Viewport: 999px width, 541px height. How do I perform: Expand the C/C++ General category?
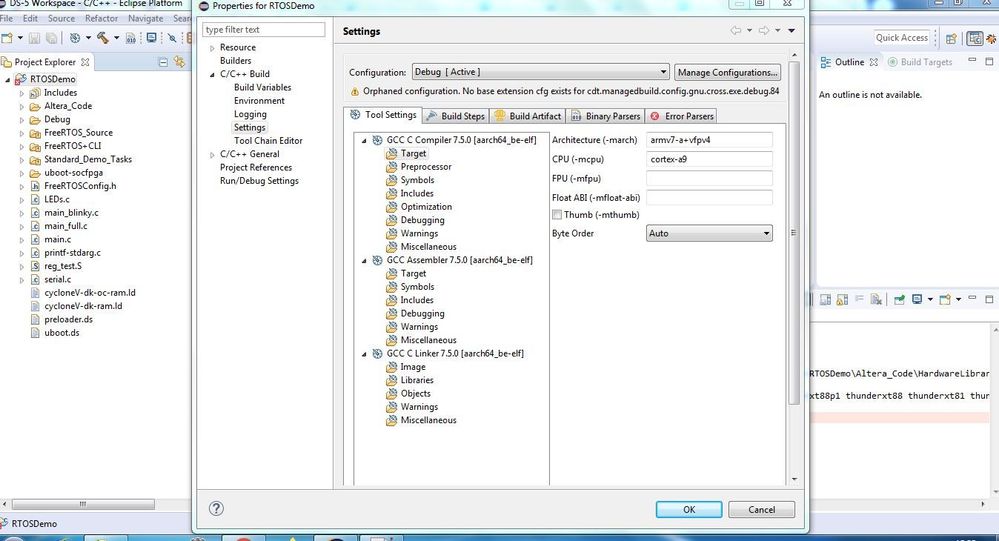tap(212, 155)
